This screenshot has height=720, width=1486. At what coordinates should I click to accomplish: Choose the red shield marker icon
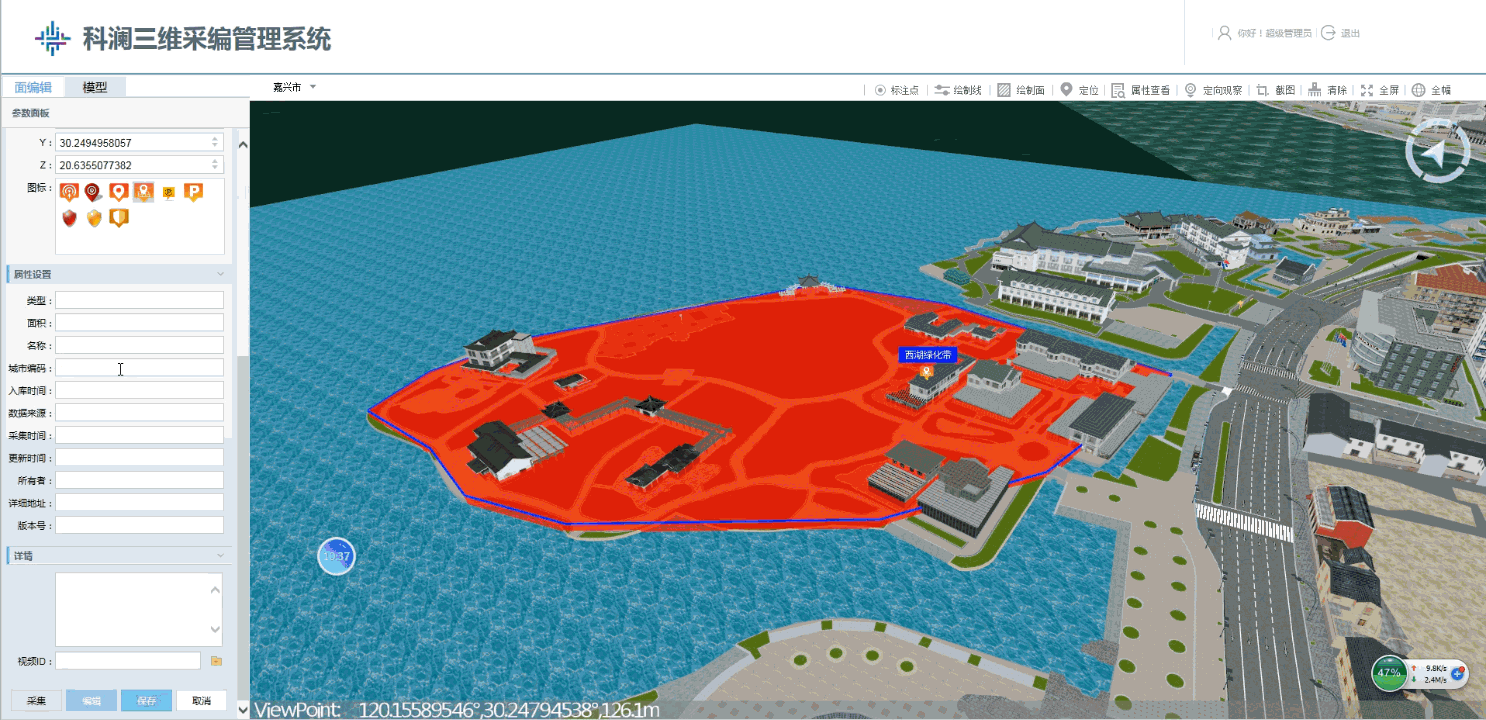point(69,218)
